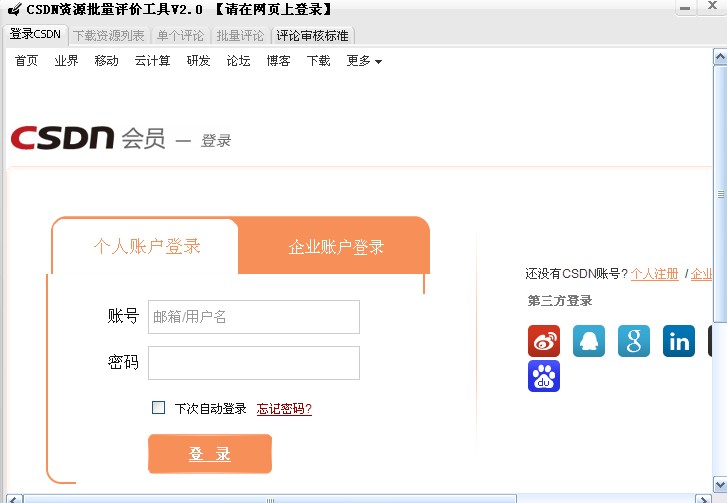Click the vertical scrollbar up arrow
The width and height of the screenshot is (727, 503).
click(720, 57)
